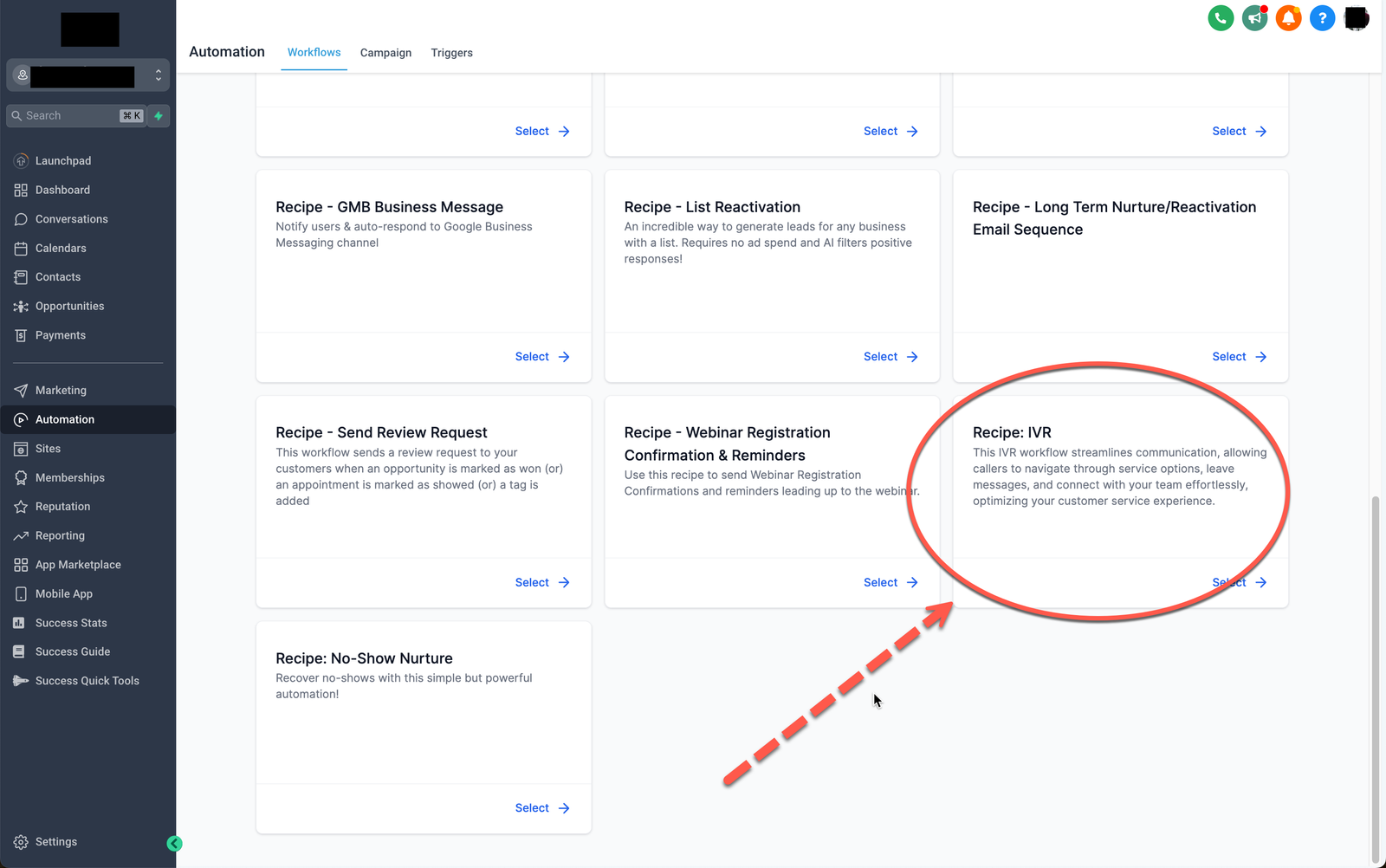Open the megaphone announcements icon

coord(1254,18)
